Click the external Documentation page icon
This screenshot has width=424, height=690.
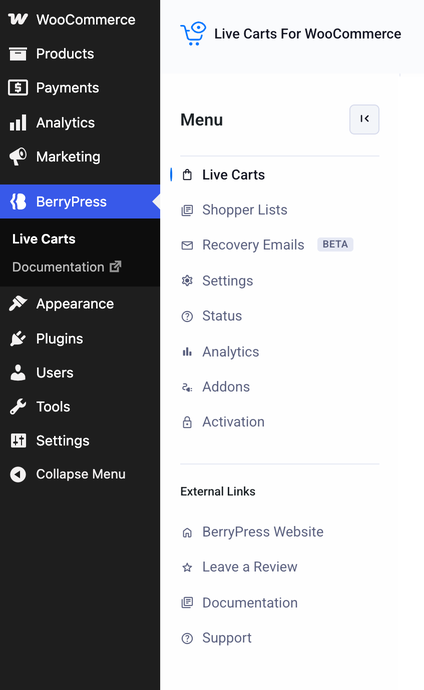187,602
